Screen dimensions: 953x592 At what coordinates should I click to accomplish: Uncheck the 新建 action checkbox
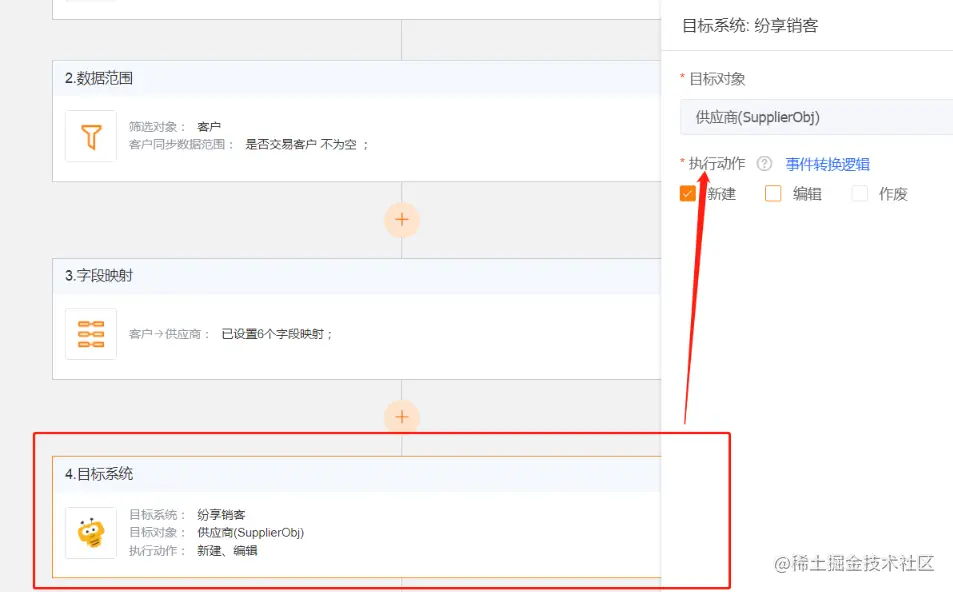pyautogui.click(x=687, y=193)
